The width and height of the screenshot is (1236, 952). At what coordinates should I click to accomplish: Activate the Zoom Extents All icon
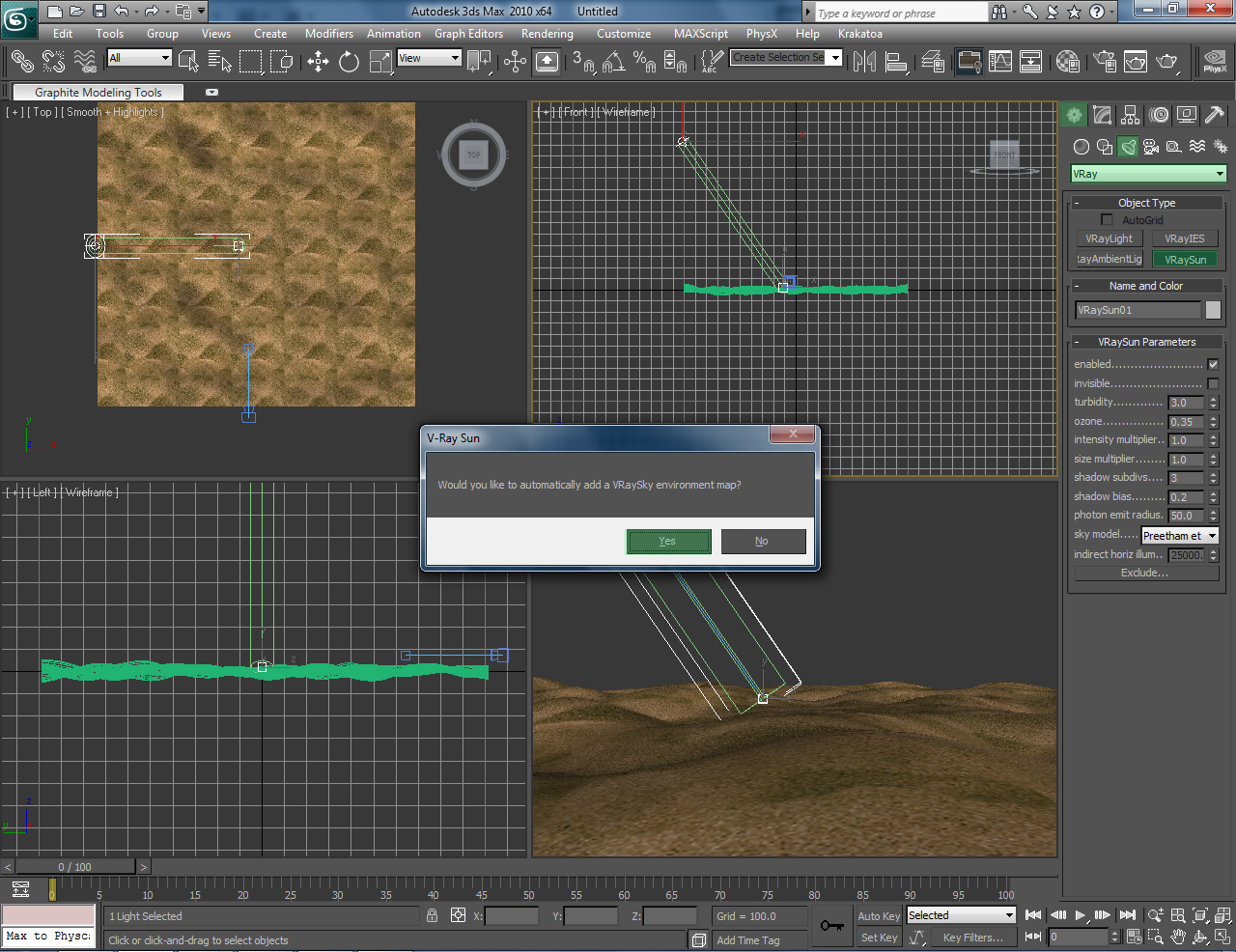1222,915
